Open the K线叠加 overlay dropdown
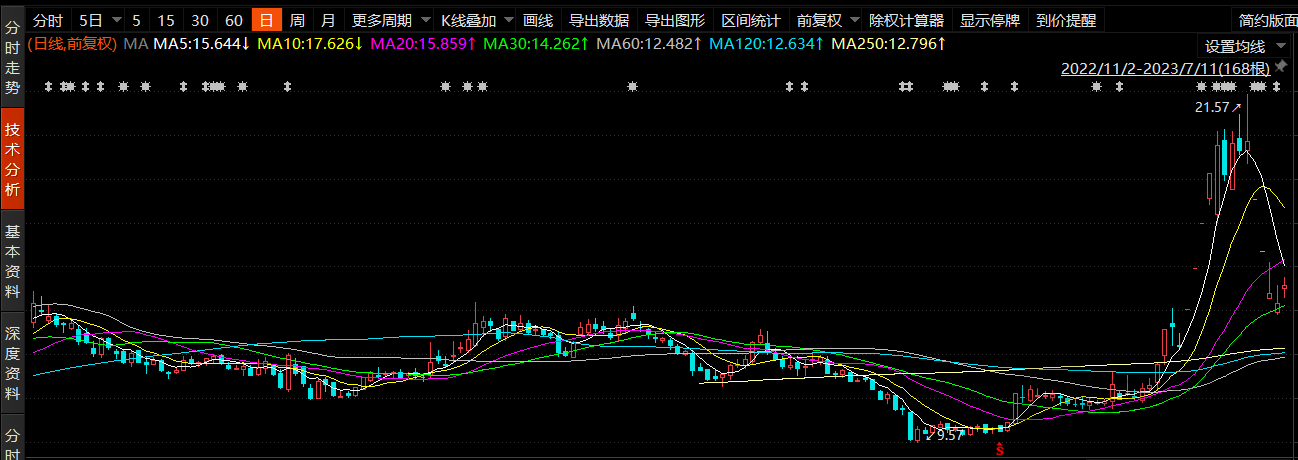Viewport: 1298px width, 460px height. tap(477, 20)
